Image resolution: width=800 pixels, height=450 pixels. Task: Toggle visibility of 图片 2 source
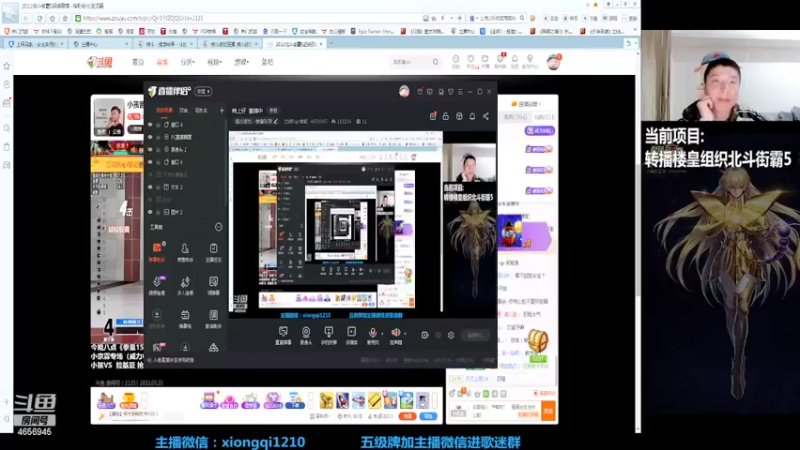(x=150, y=212)
